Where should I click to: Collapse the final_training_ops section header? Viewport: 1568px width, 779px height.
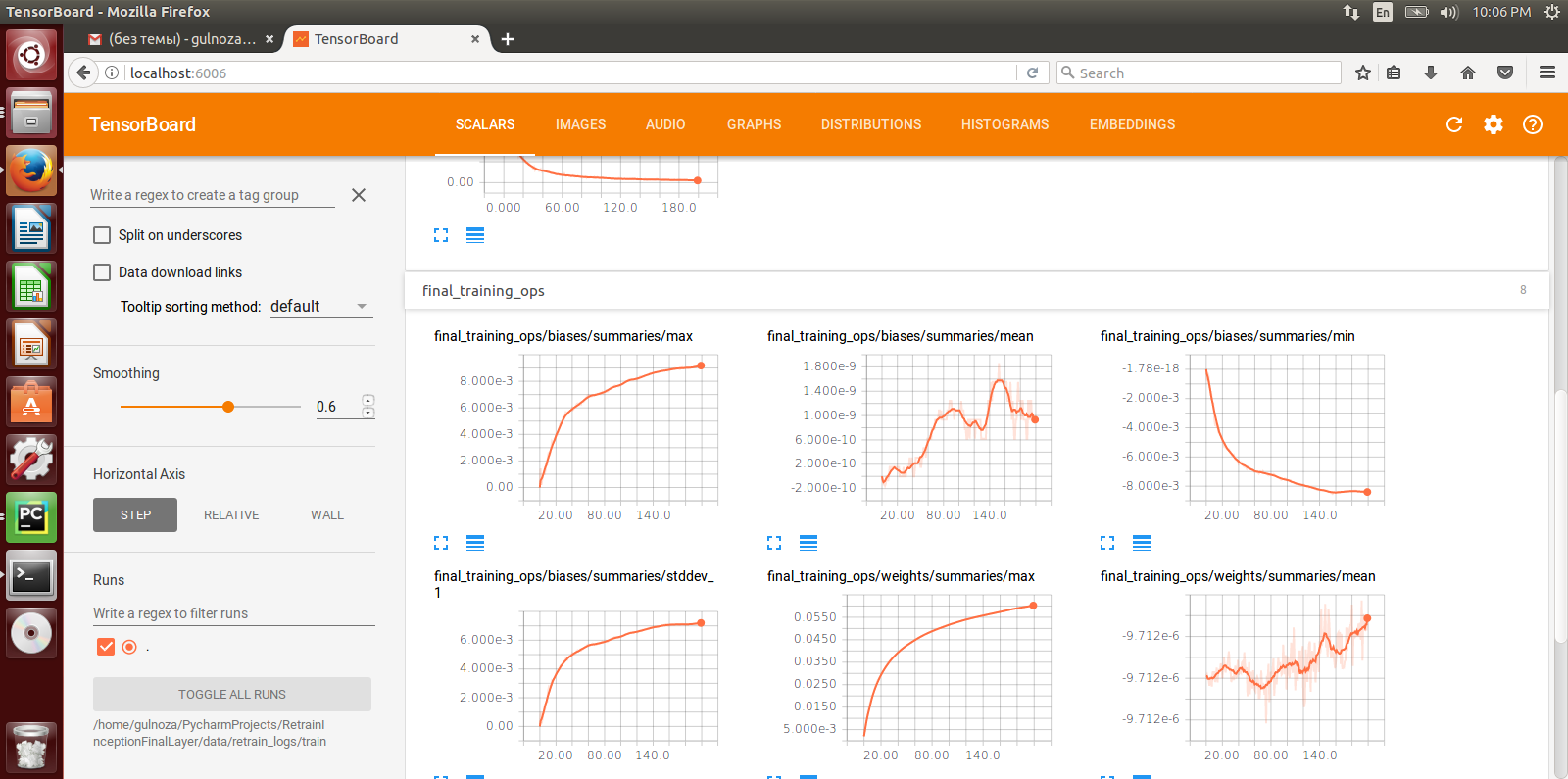coord(977,291)
